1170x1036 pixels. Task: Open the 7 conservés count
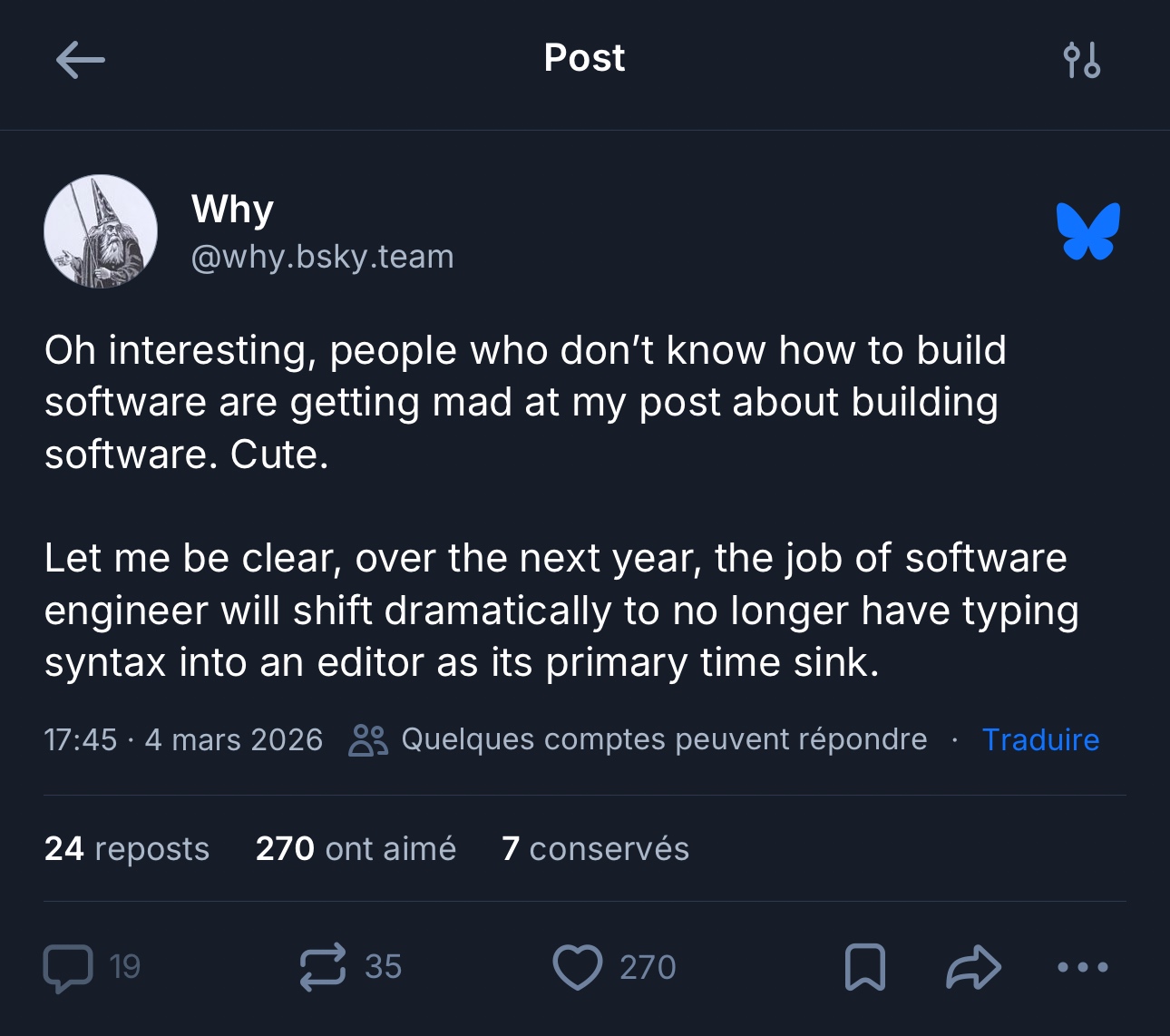click(595, 849)
